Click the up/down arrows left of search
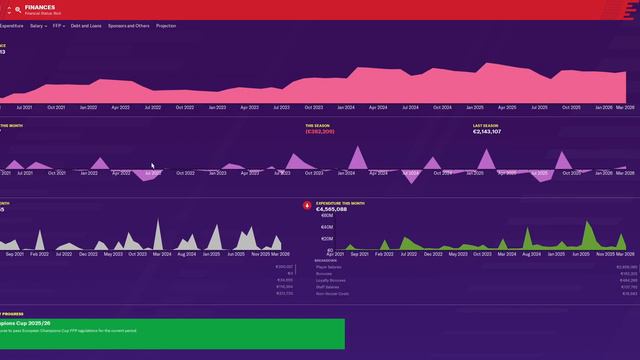640x360 pixels. tap(9, 10)
